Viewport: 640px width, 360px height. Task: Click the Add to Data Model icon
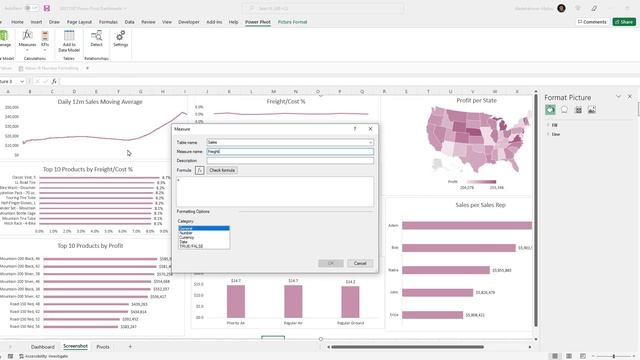69,36
